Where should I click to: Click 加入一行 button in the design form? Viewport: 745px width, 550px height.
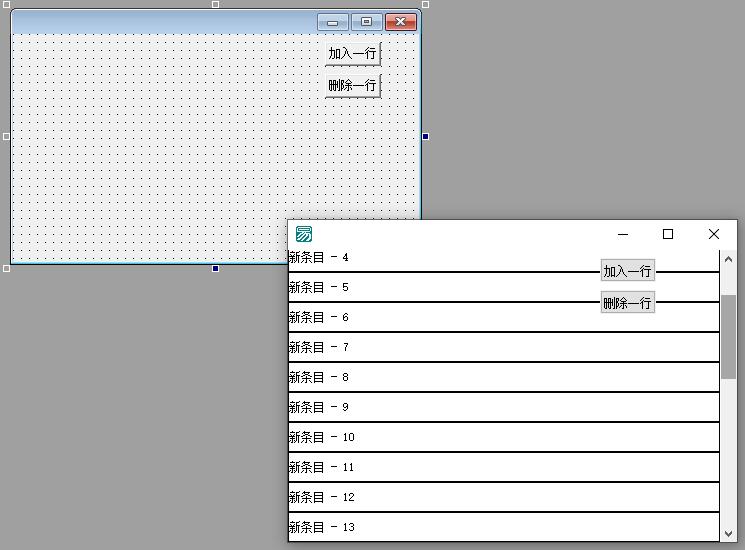(353, 53)
